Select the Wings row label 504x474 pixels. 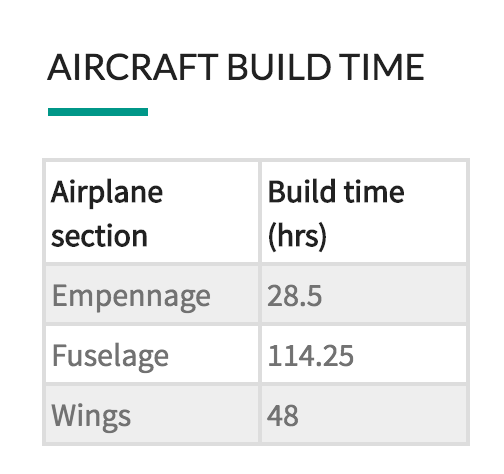click(91, 417)
